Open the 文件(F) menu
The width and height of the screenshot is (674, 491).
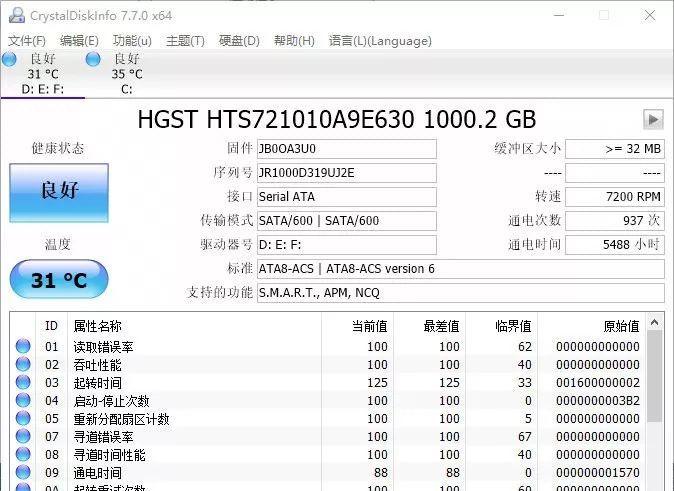(27, 41)
